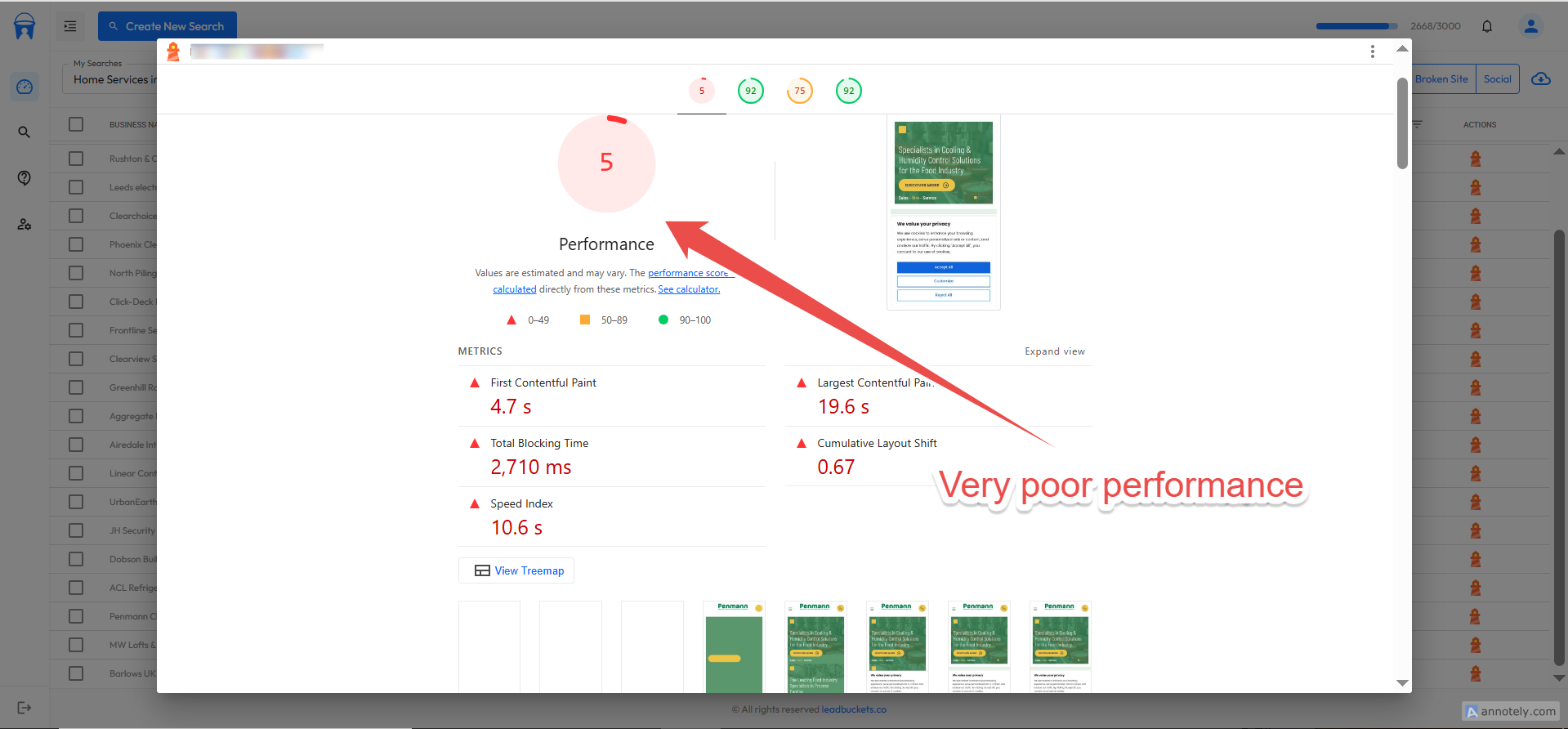This screenshot has width=1568, height=729.
Task: Click the report modal vertical scrollbar thumb
Action: 1402,123
